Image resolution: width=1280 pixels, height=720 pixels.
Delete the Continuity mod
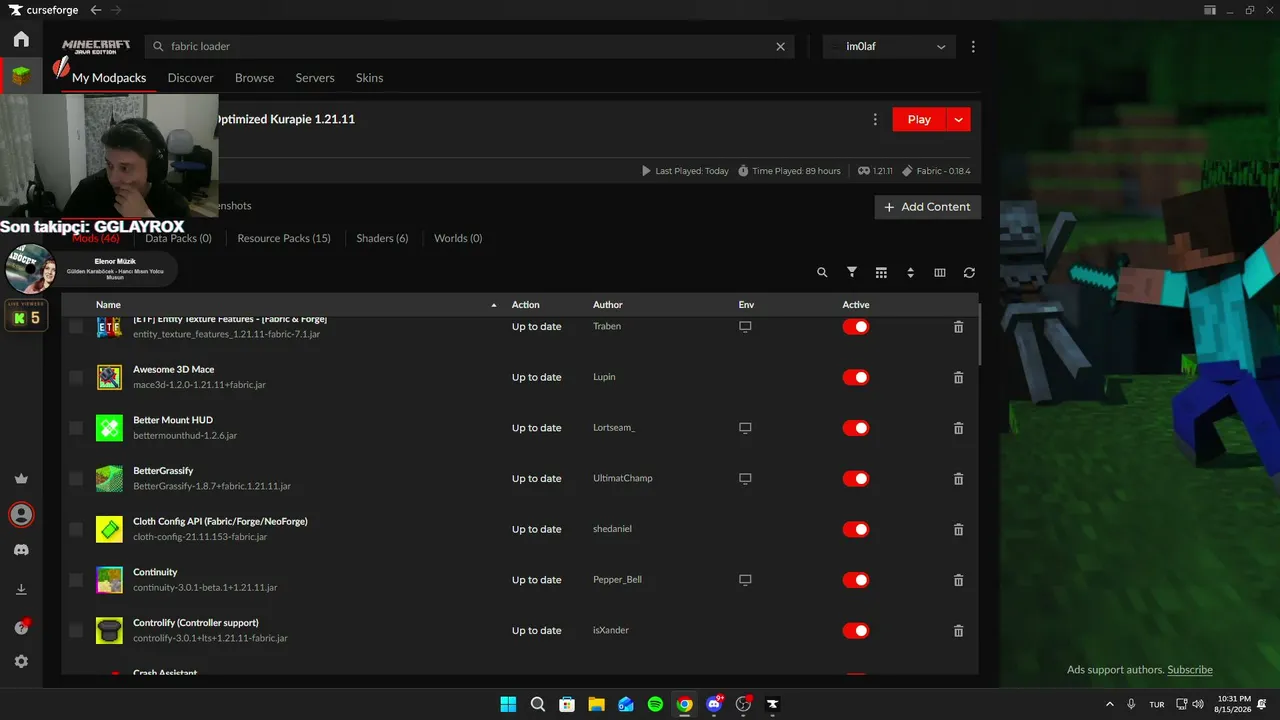coord(958,580)
